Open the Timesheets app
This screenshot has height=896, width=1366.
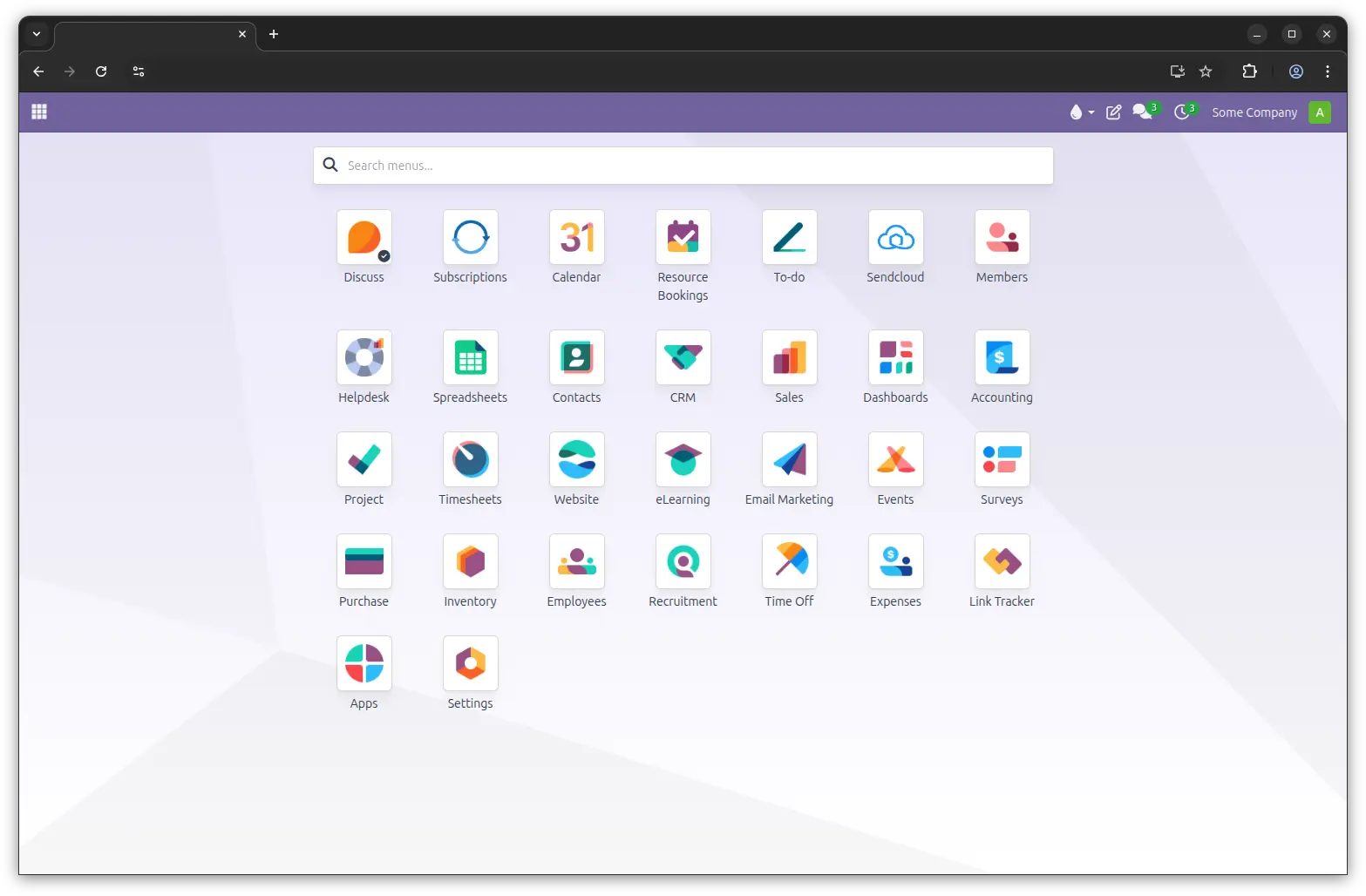470,460
